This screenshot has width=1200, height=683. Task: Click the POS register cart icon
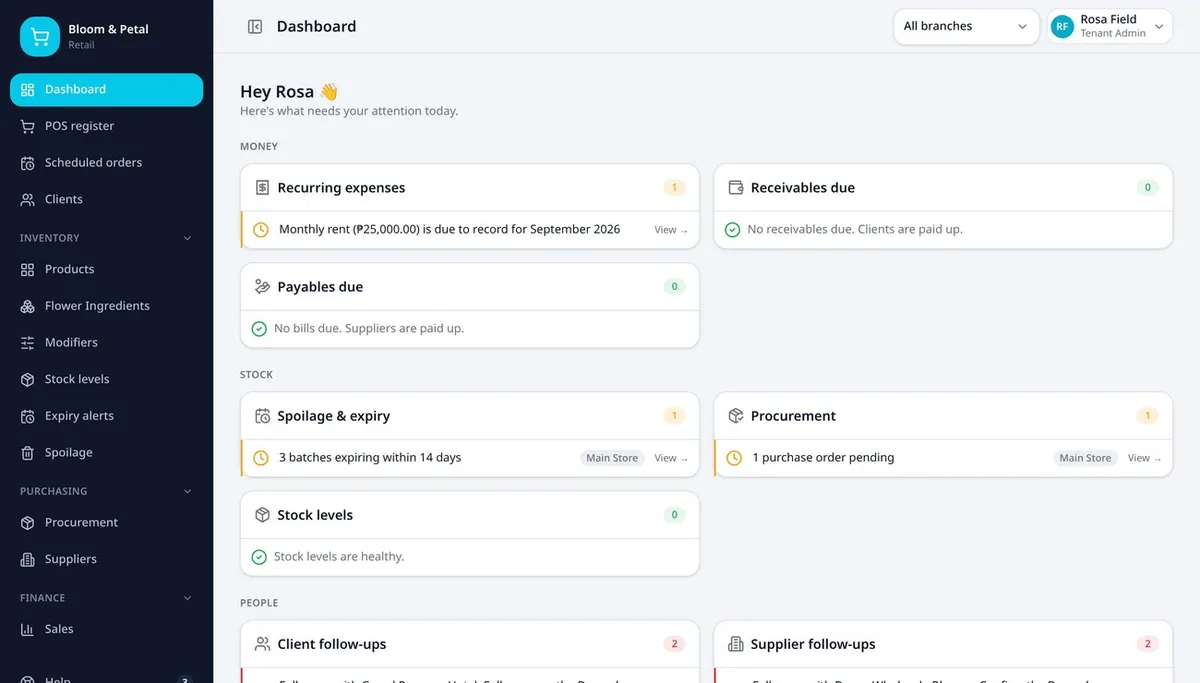click(27, 126)
